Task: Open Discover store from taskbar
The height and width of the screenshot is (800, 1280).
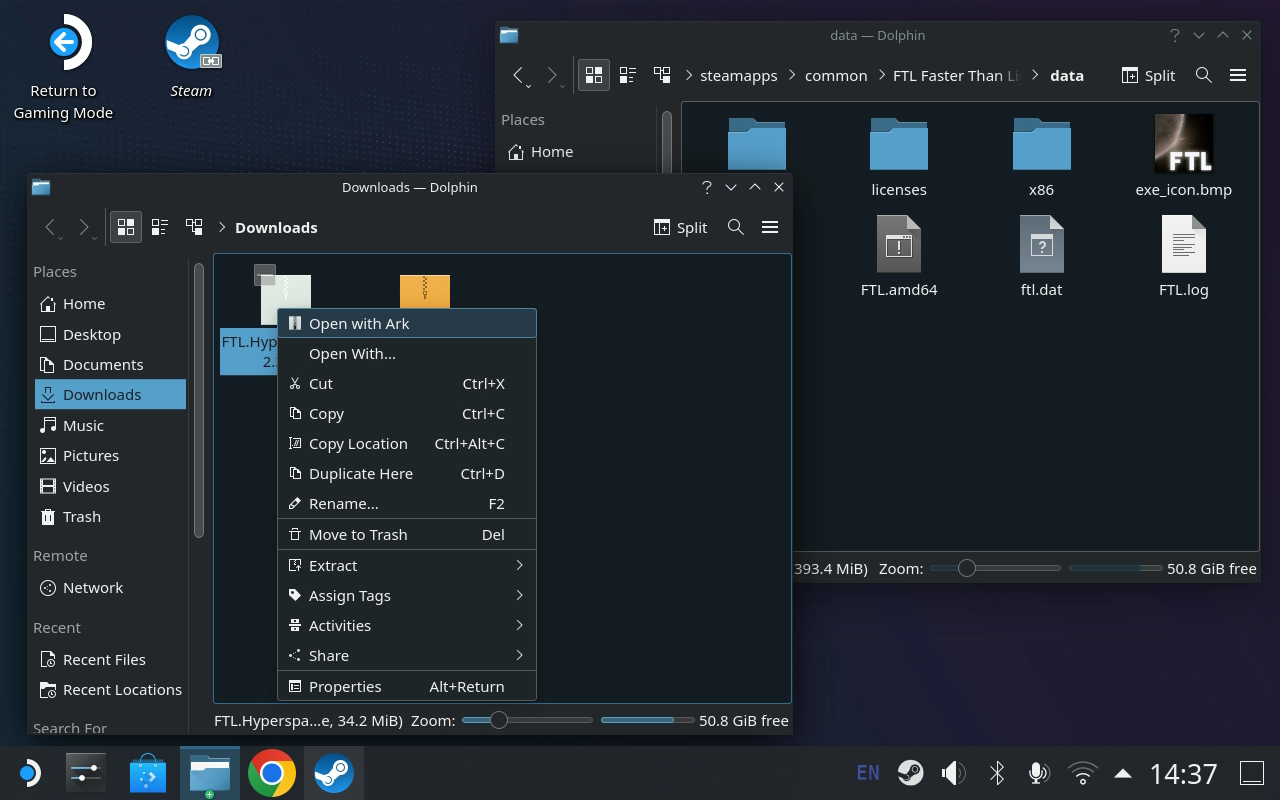Action: click(149, 773)
